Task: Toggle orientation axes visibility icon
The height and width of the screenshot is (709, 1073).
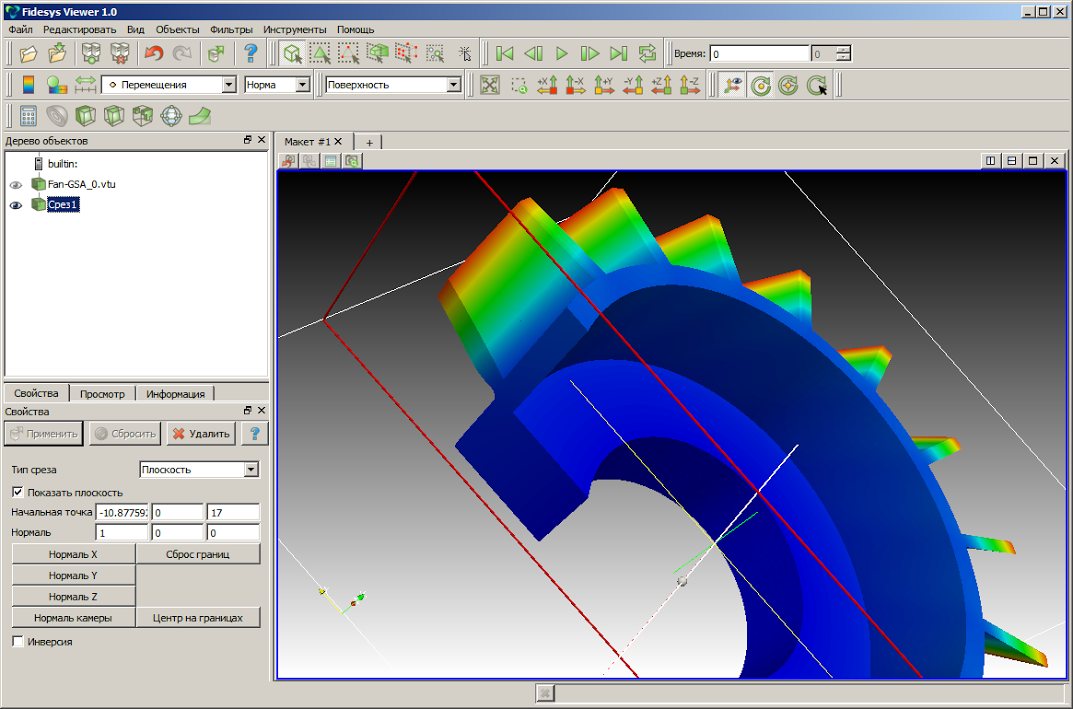Action: coord(731,85)
